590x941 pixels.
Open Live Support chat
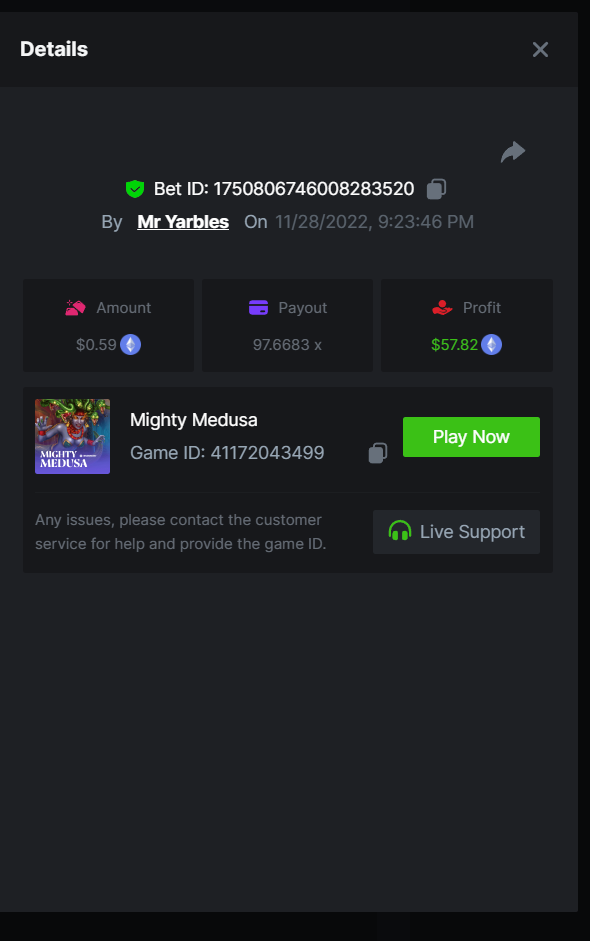[x=456, y=532]
